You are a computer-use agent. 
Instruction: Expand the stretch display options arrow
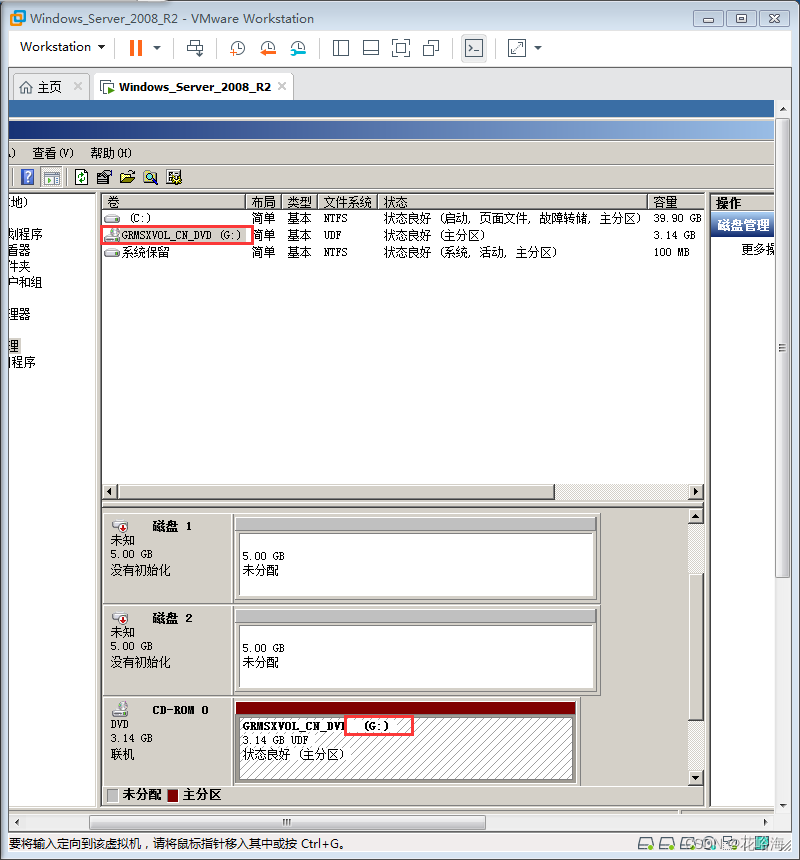[x=538, y=48]
